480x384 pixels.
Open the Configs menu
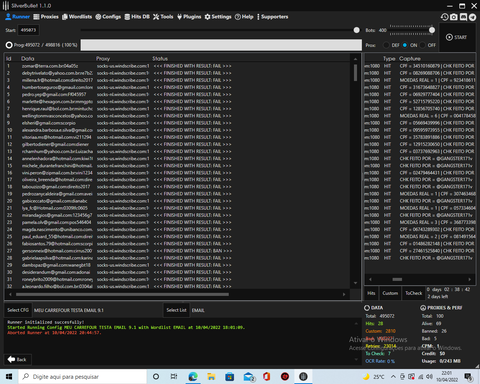click(x=108, y=17)
